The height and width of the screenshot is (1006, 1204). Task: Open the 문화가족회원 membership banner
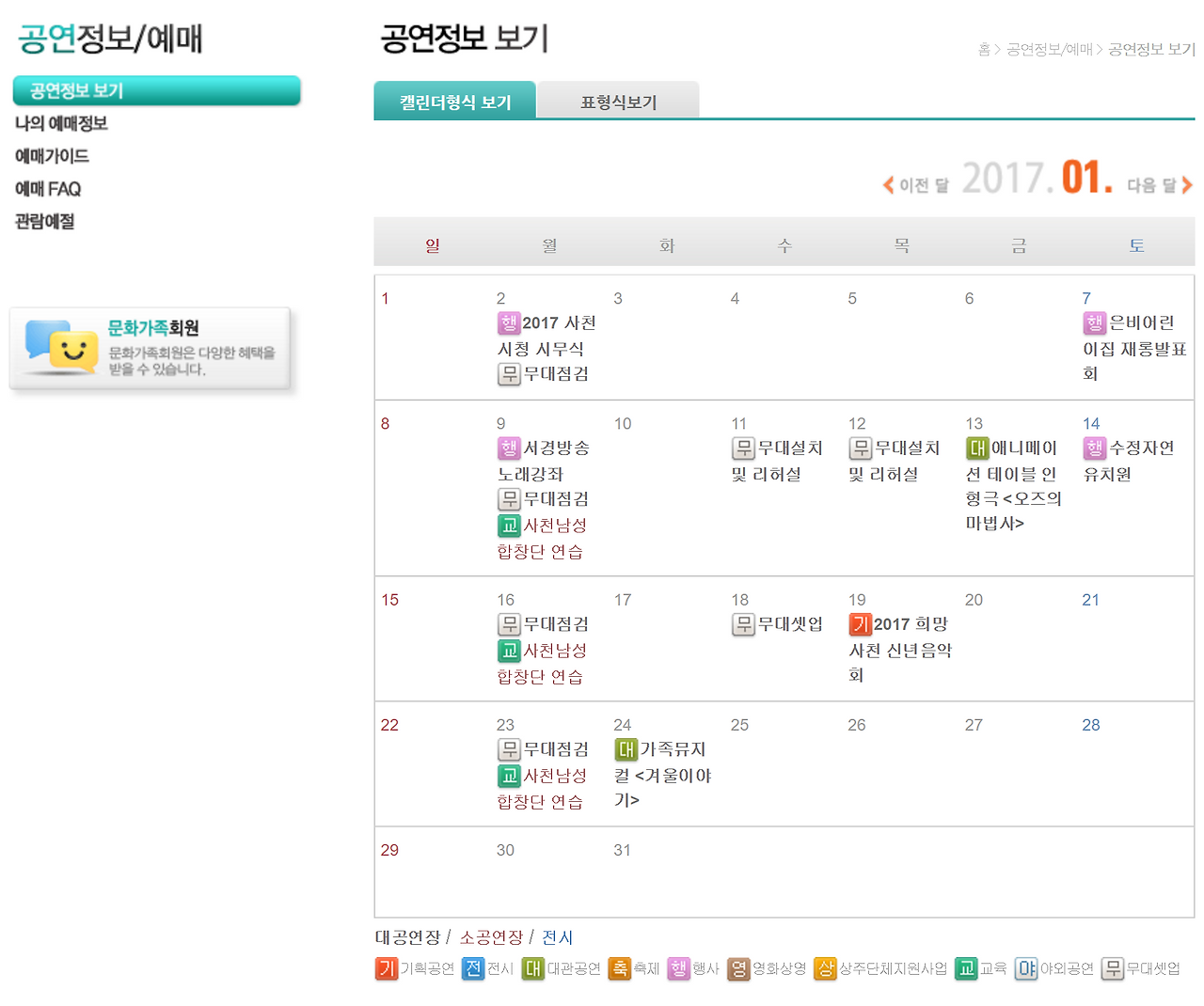tap(150, 349)
